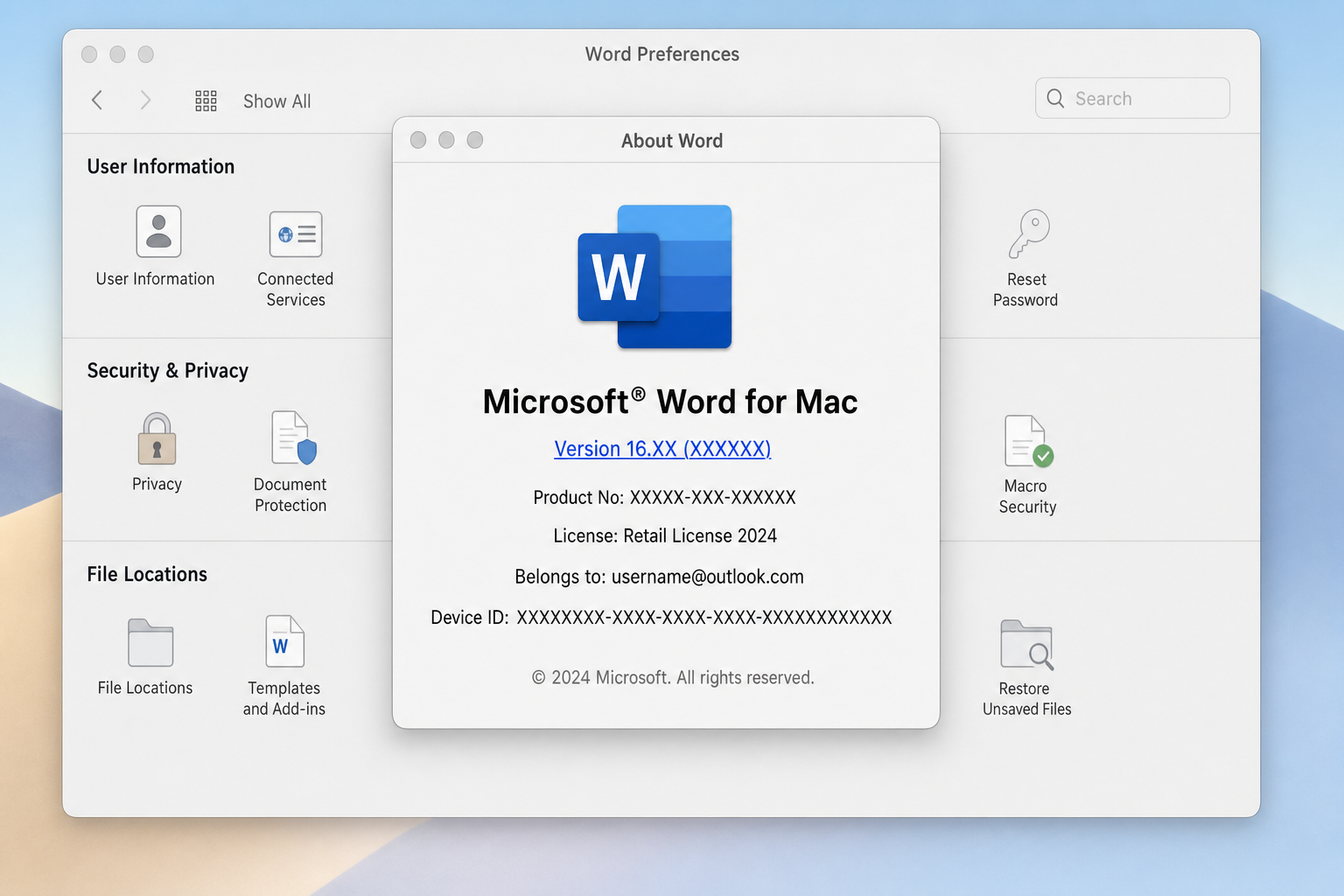Open Document Protection icon
Screen dimensions: 1344x896
click(293, 437)
